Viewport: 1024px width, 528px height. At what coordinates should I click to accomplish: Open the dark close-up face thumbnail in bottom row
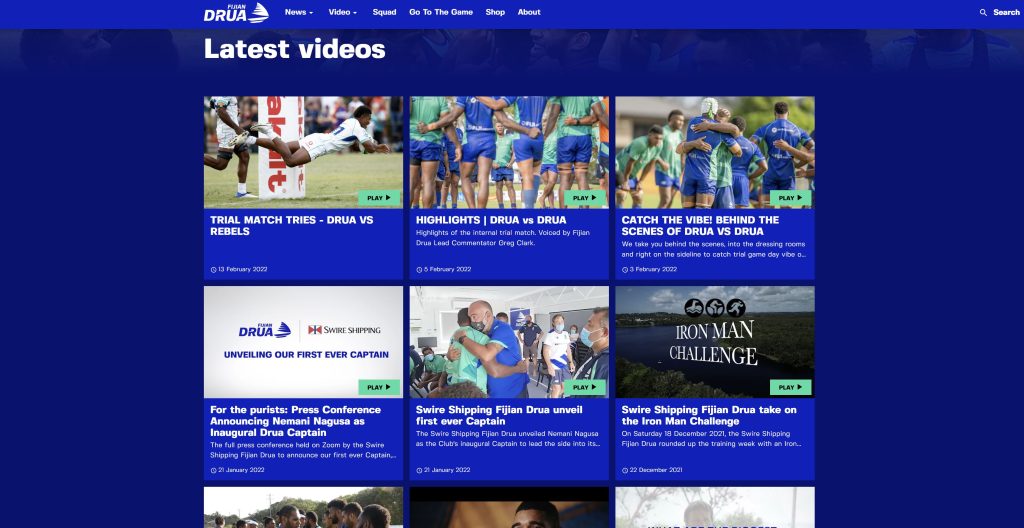click(x=509, y=507)
